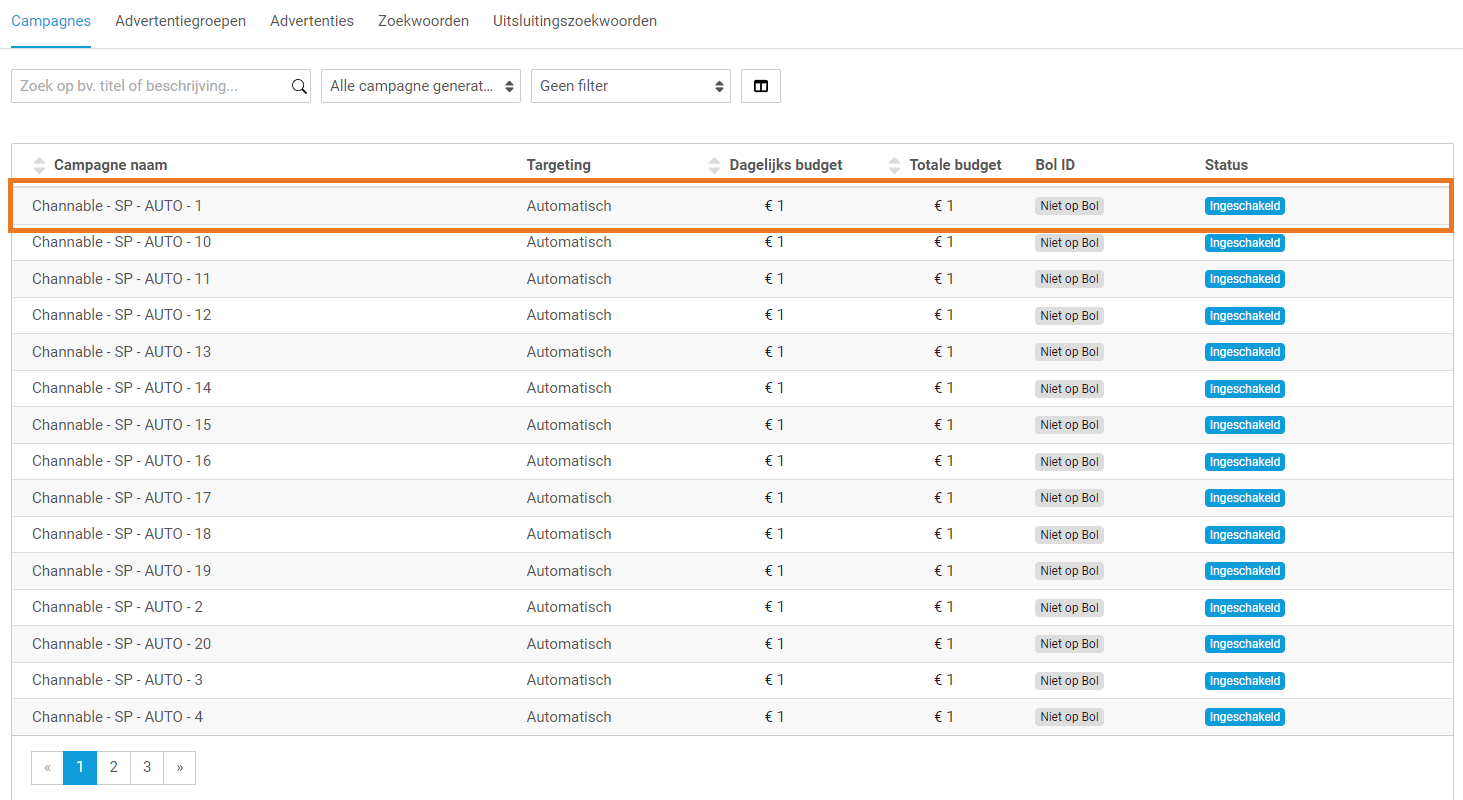Select row Channable - SP - AUTO - 18
This screenshot has height=800, width=1463.
coord(732,534)
